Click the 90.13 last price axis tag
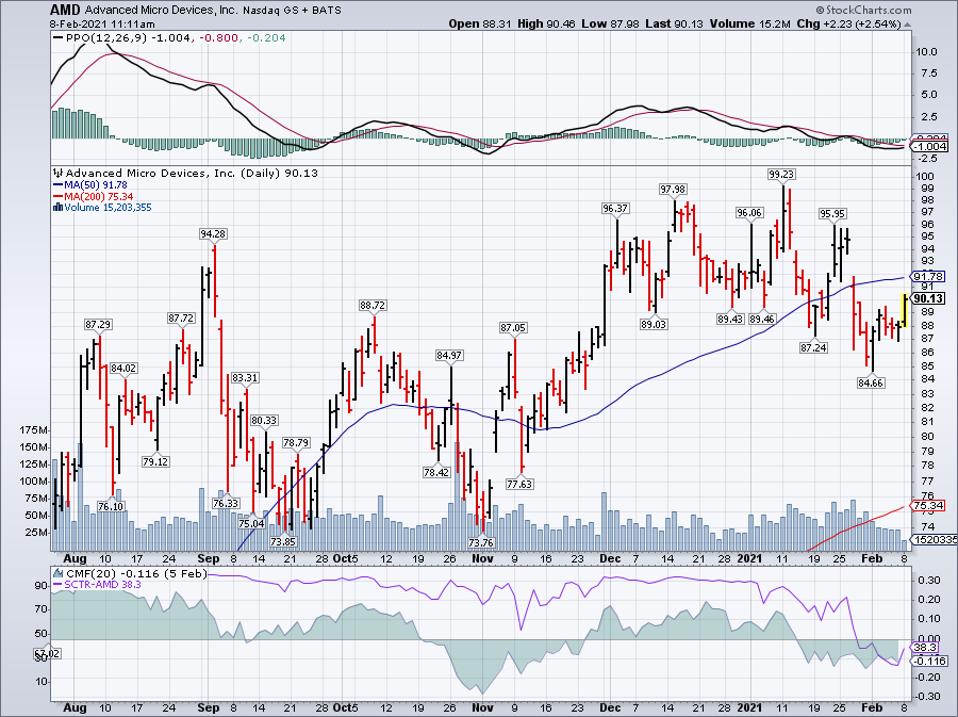The image size is (958, 717). [929, 298]
